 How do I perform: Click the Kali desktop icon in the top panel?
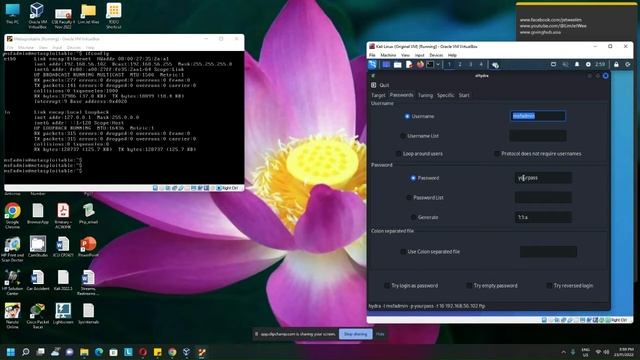point(386,64)
